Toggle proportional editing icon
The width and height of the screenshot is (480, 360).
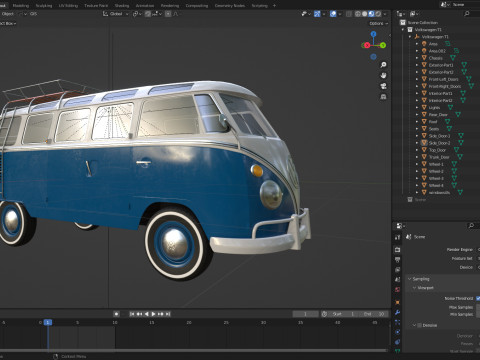pyautogui.click(x=168, y=14)
